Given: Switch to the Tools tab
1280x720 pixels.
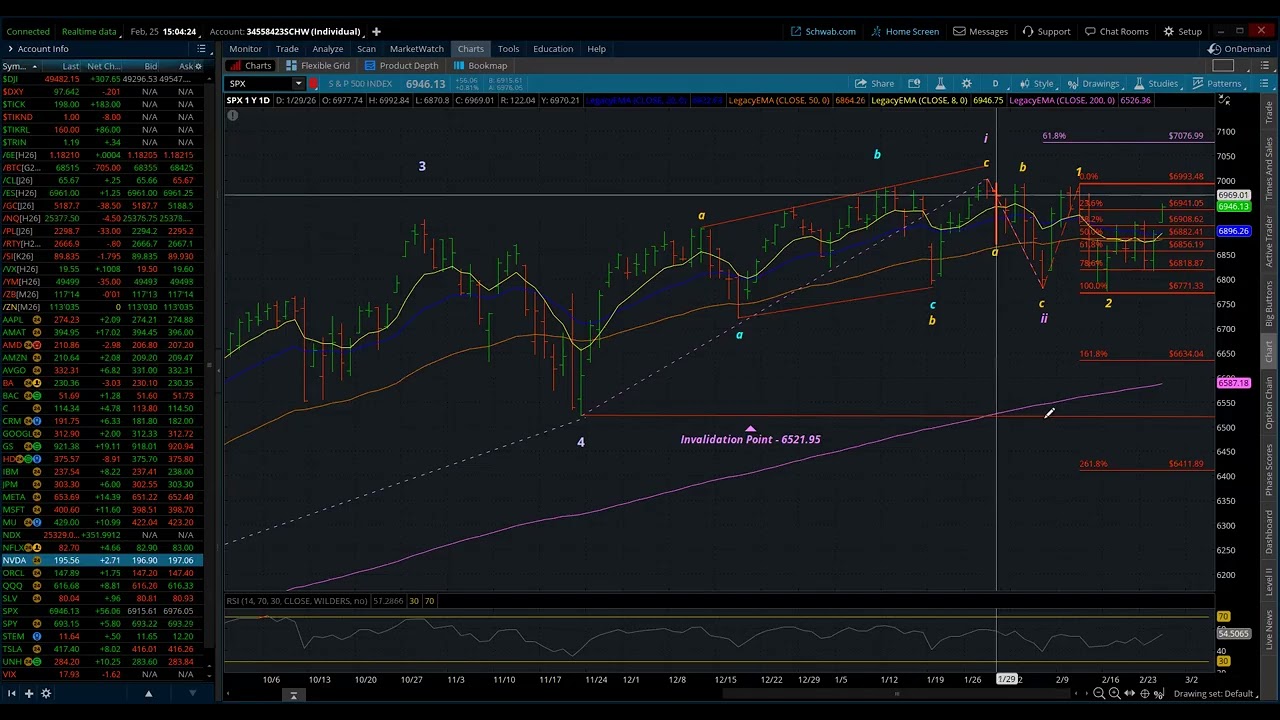Looking at the screenshot, I should [x=508, y=49].
